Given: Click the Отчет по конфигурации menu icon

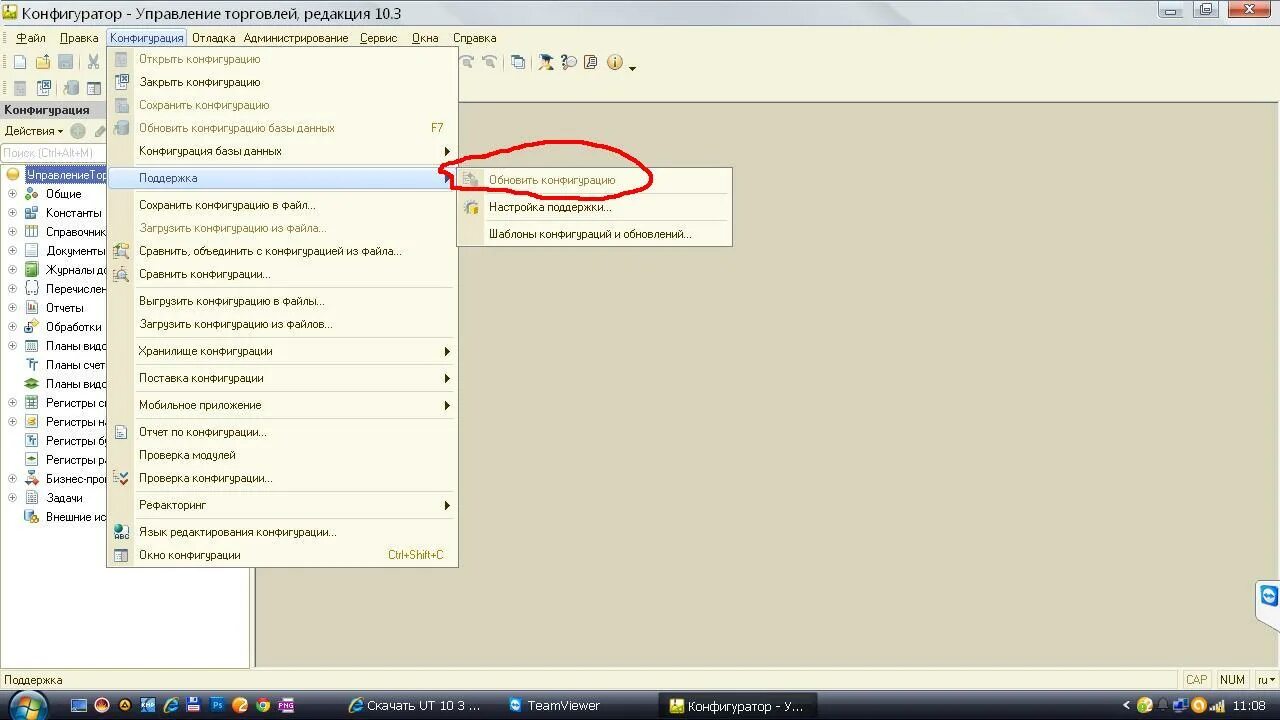Looking at the screenshot, I should (121, 432).
